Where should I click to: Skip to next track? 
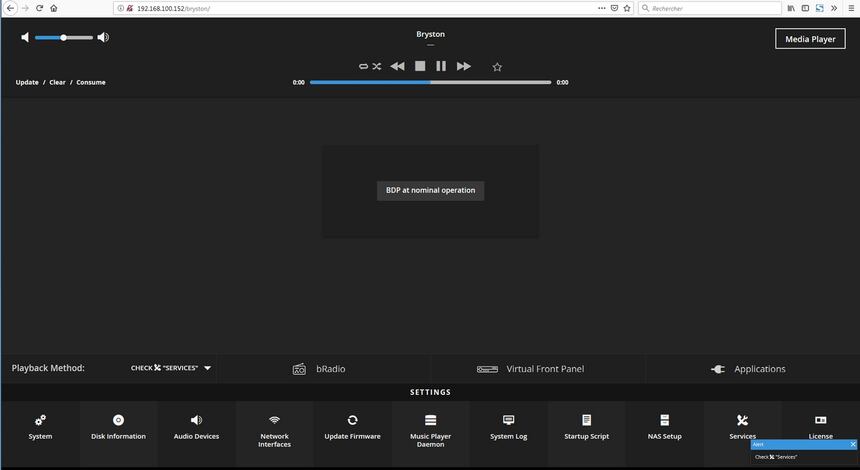click(x=463, y=66)
